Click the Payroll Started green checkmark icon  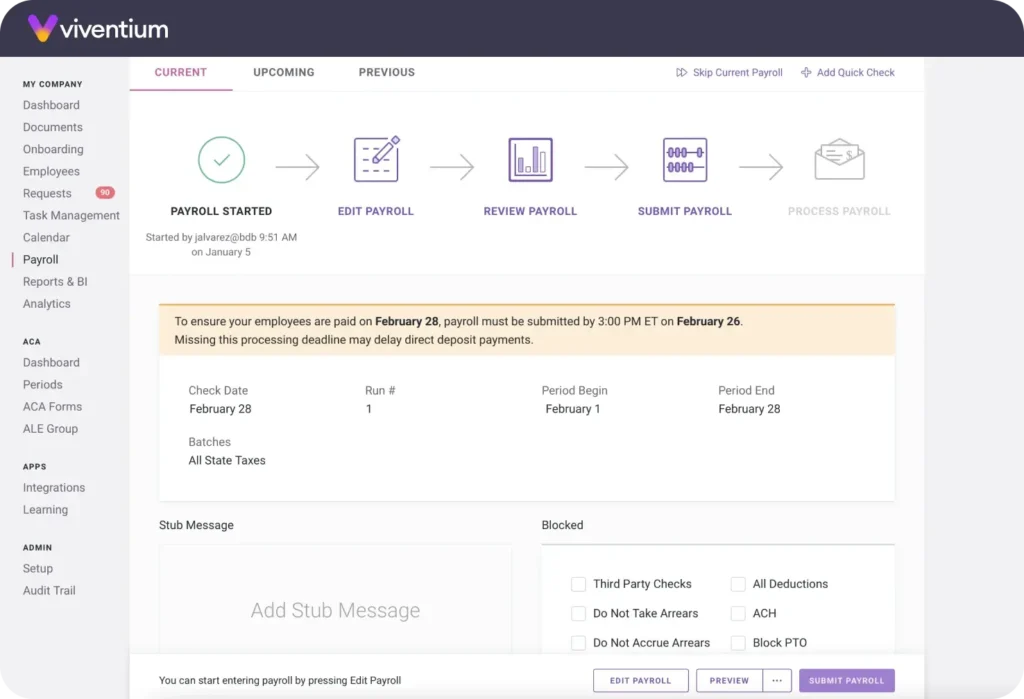(x=221, y=160)
